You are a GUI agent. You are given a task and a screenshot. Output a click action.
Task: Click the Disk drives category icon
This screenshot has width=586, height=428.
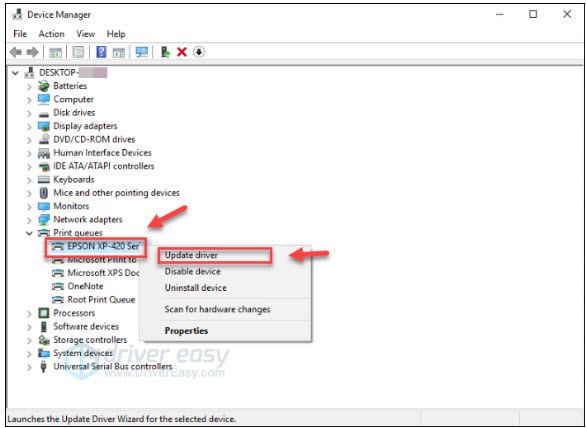44,114
